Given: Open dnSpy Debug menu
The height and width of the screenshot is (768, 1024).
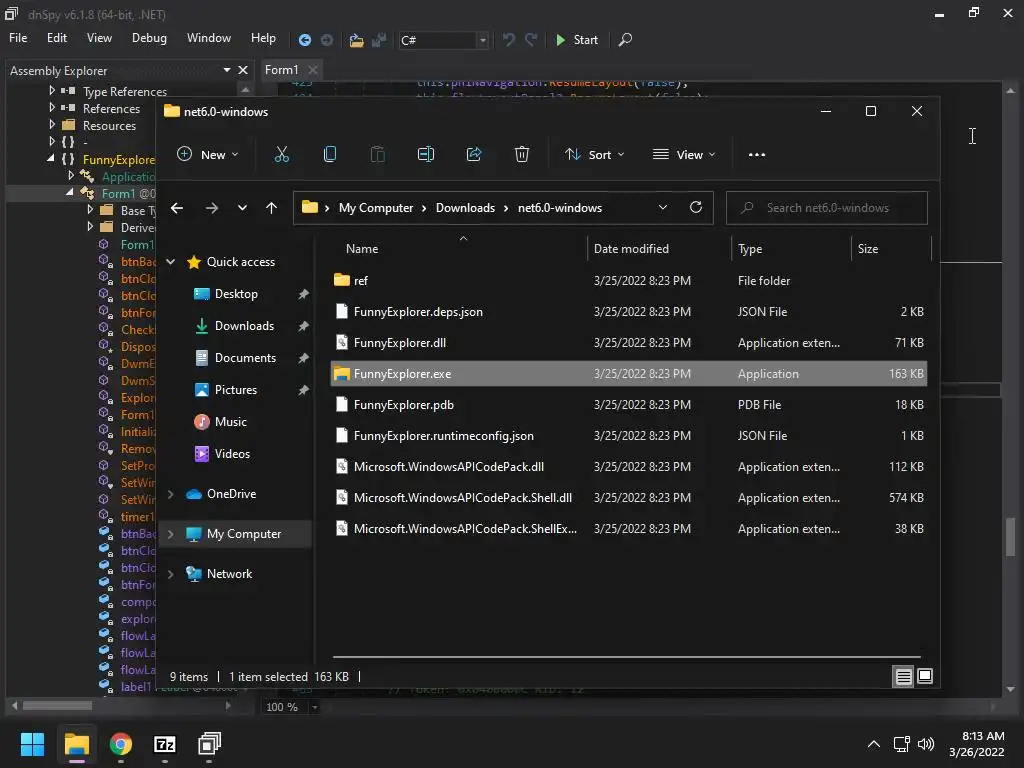Looking at the screenshot, I should [149, 38].
